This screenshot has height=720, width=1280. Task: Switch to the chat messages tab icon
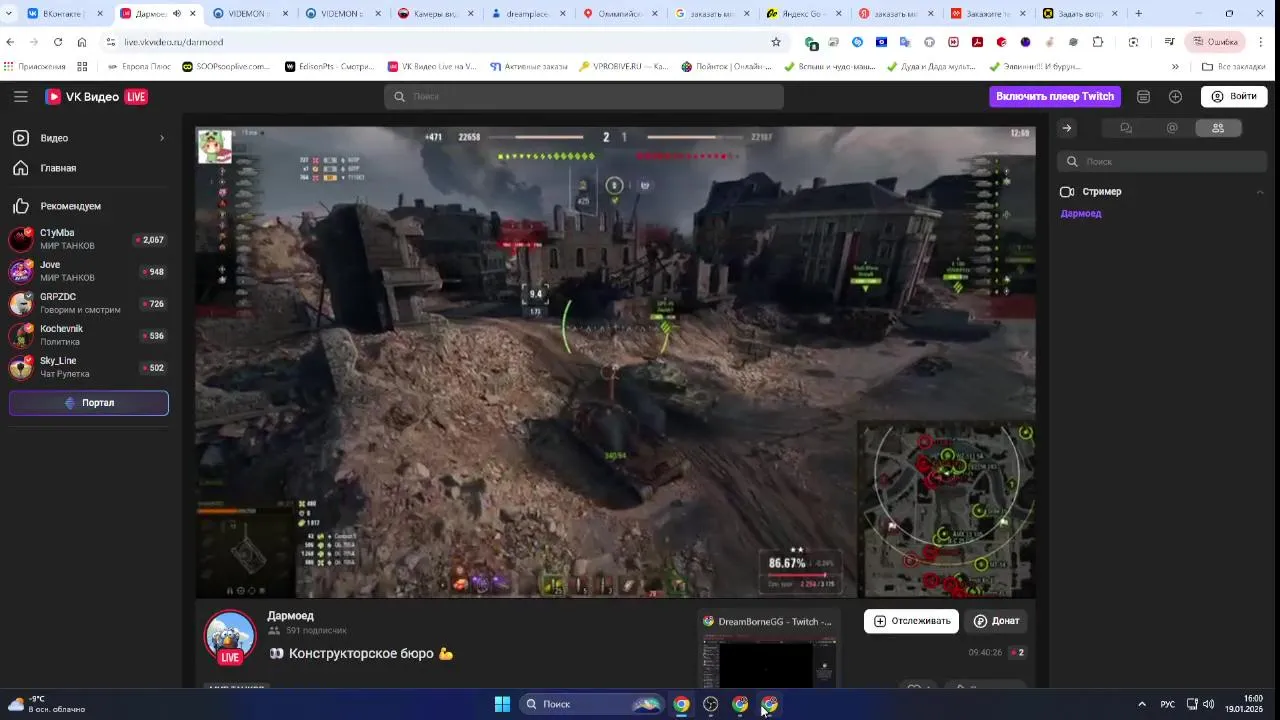click(x=1125, y=128)
